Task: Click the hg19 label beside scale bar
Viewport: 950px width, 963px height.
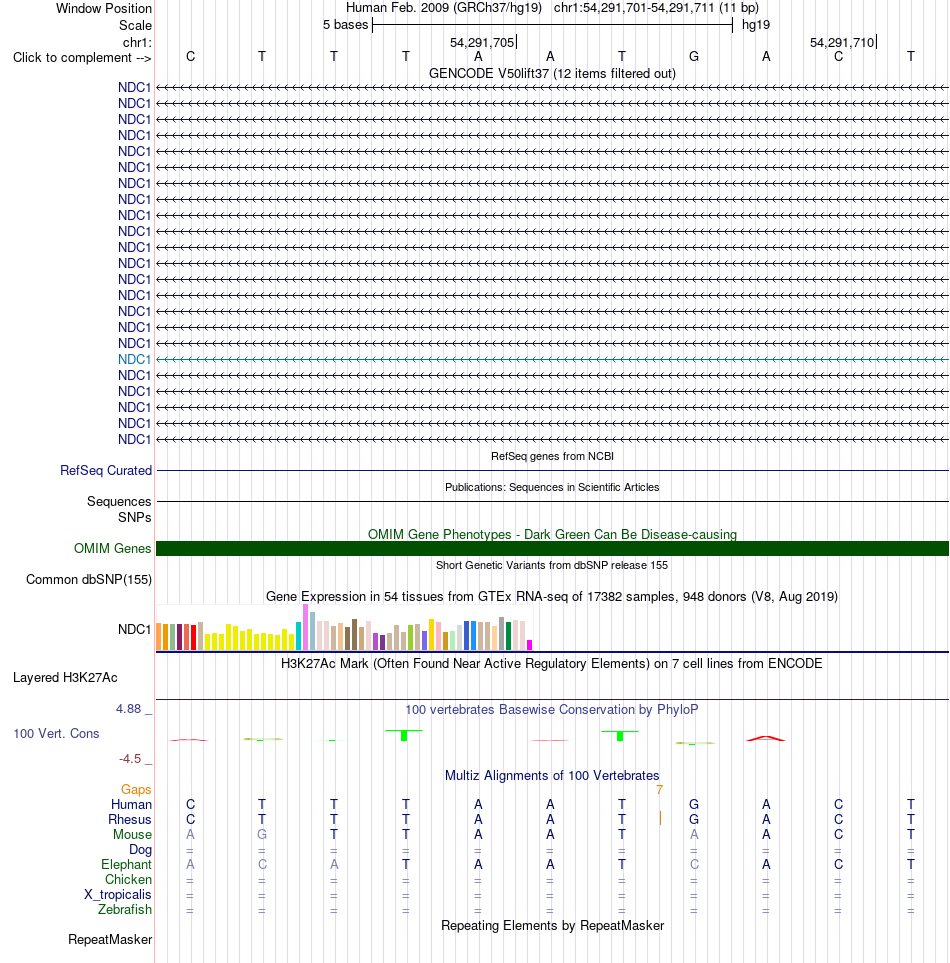Action: 755,25
